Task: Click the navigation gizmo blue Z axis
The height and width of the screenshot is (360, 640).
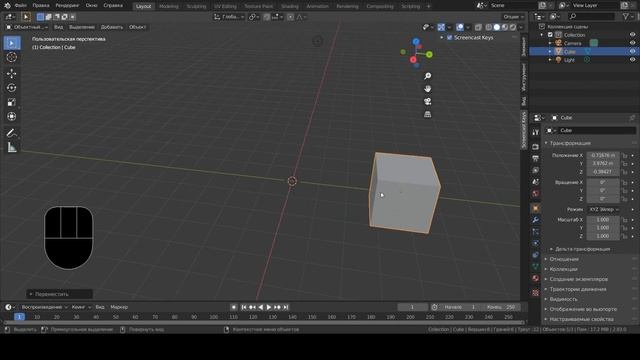Action: [x=416, y=42]
